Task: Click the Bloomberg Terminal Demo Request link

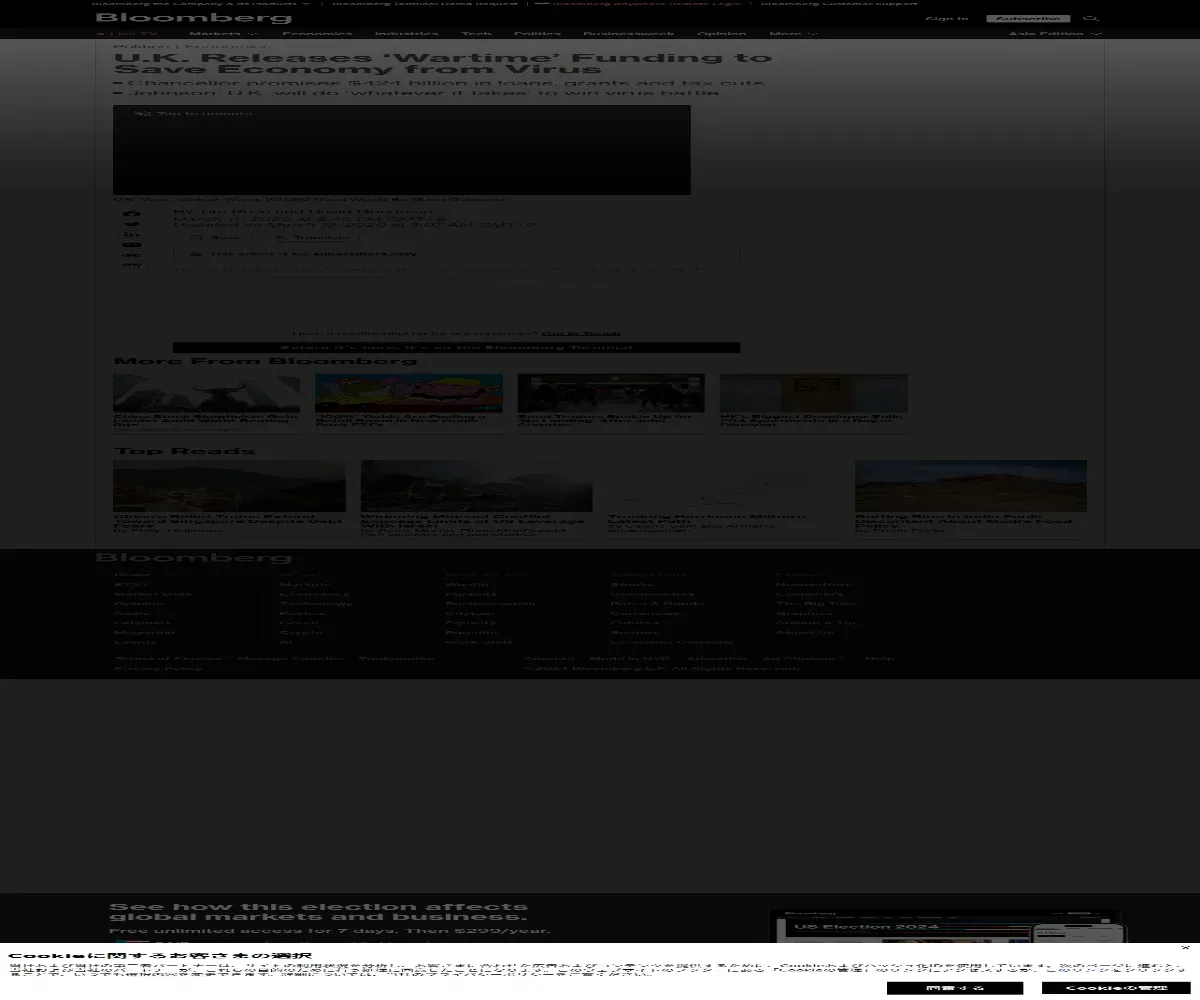Action: pyautogui.click(x=425, y=4)
